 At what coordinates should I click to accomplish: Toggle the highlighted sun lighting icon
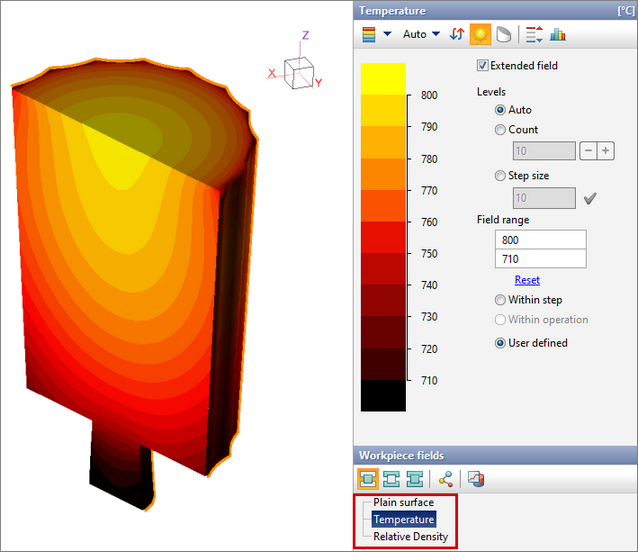pyautogui.click(x=481, y=34)
